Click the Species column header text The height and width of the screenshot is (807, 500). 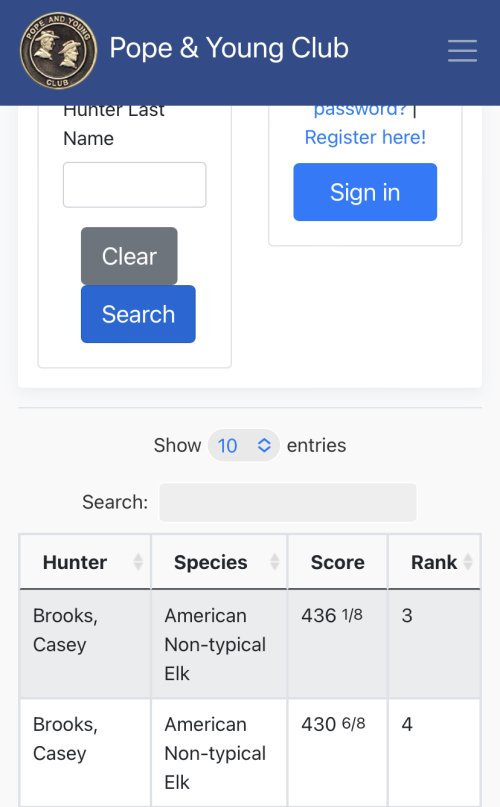click(x=211, y=562)
